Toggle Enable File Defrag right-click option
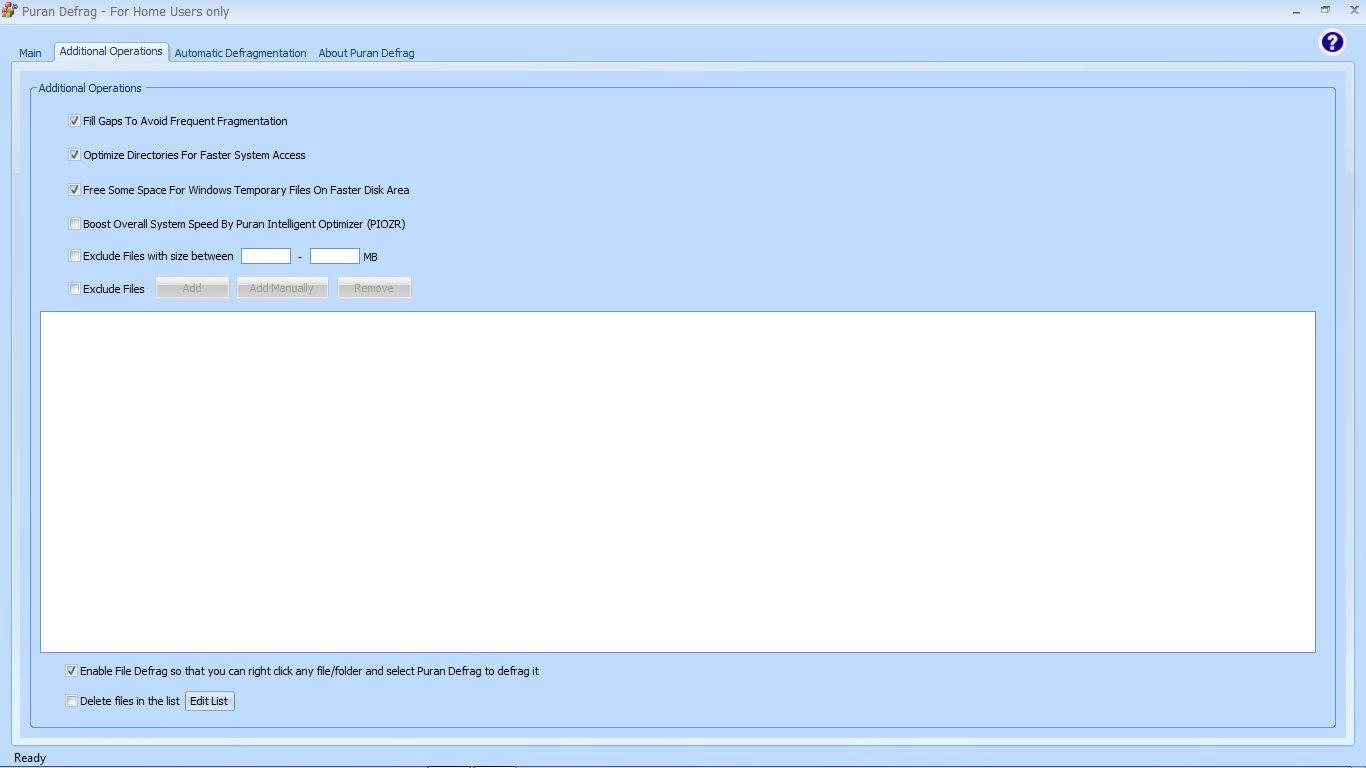Image resolution: width=1366 pixels, height=768 pixels. coord(71,671)
